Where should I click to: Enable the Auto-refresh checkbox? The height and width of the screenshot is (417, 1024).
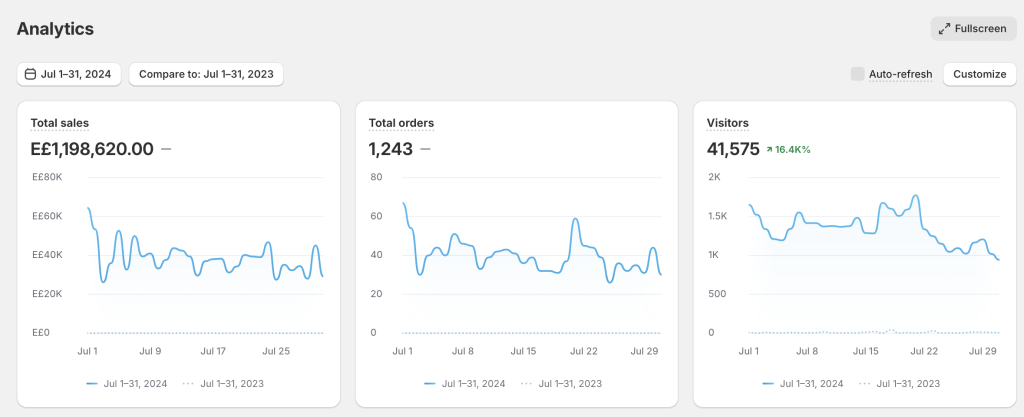click(x=857, y=74)
